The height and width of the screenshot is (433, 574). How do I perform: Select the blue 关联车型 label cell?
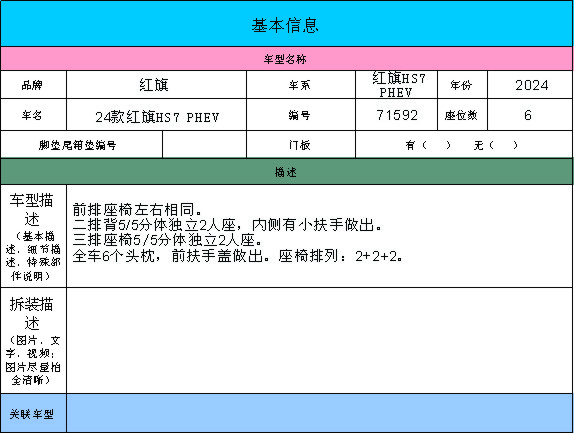tap(33, 413)
